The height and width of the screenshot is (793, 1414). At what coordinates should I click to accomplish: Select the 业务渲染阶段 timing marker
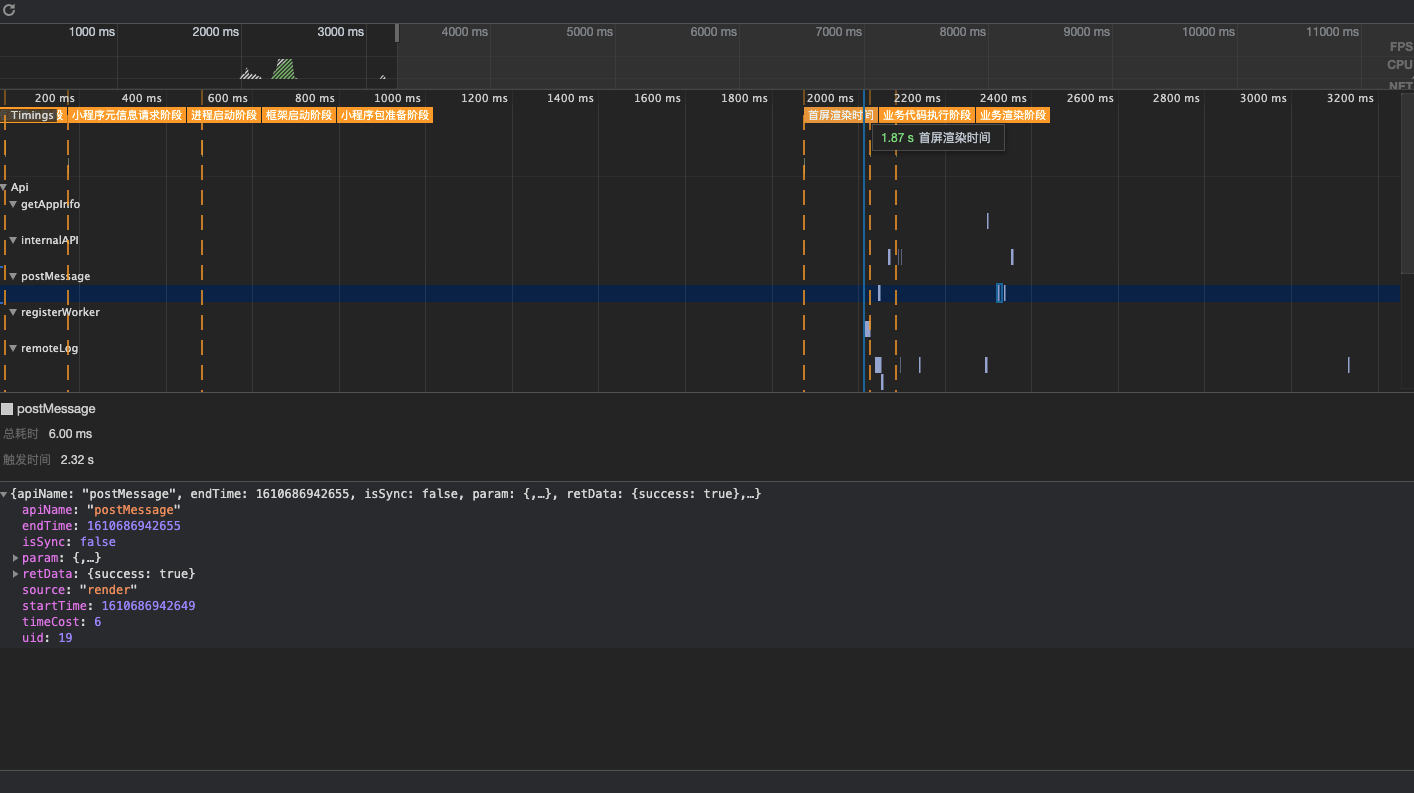click(1012, 115)
